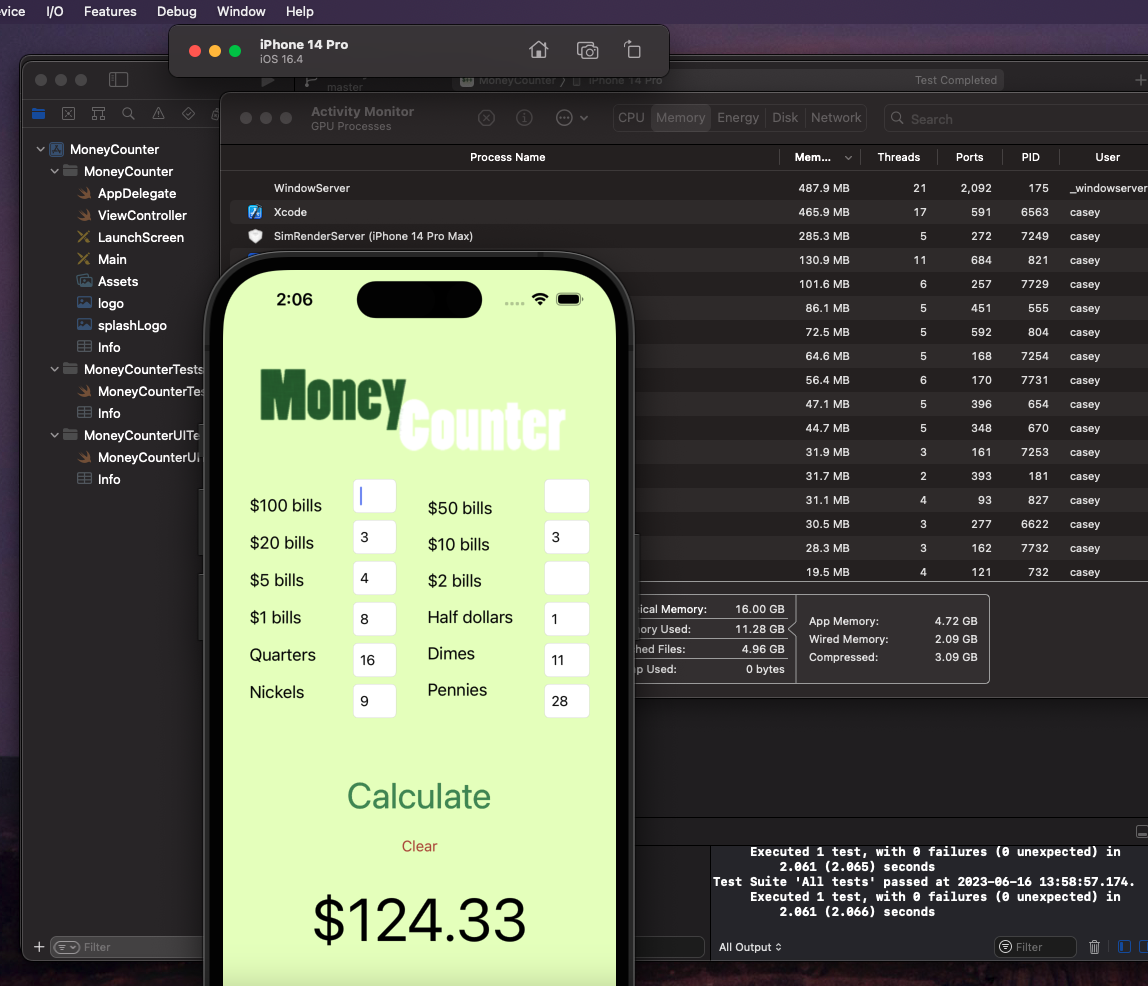This screenshot has height=986, width=1148.
Task: Click the Simulator Home button icon
Action: [x=538, y=50]
